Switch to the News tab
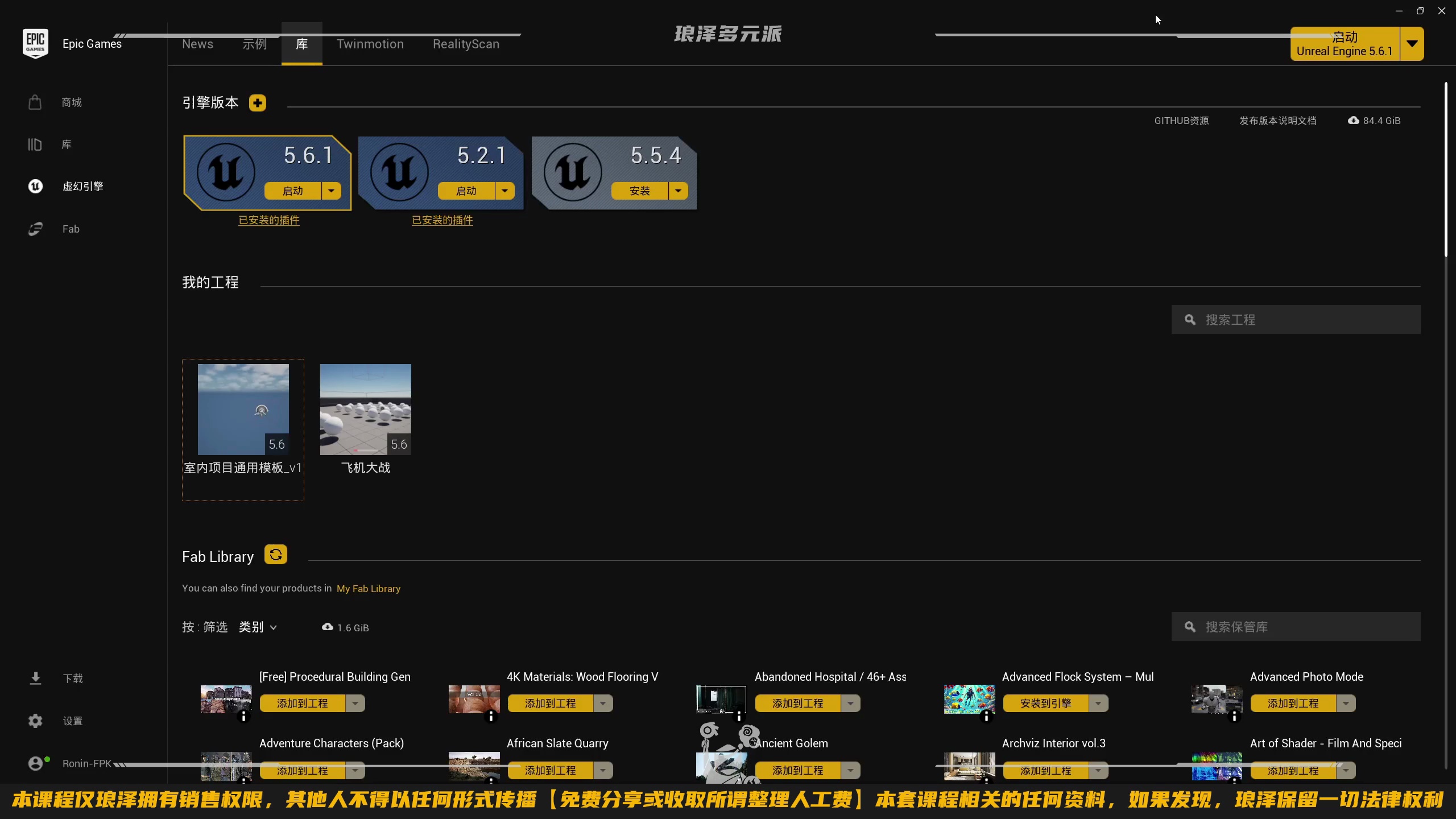Image resolution: width=1456 pixels, height=819 pixels. 197,44
